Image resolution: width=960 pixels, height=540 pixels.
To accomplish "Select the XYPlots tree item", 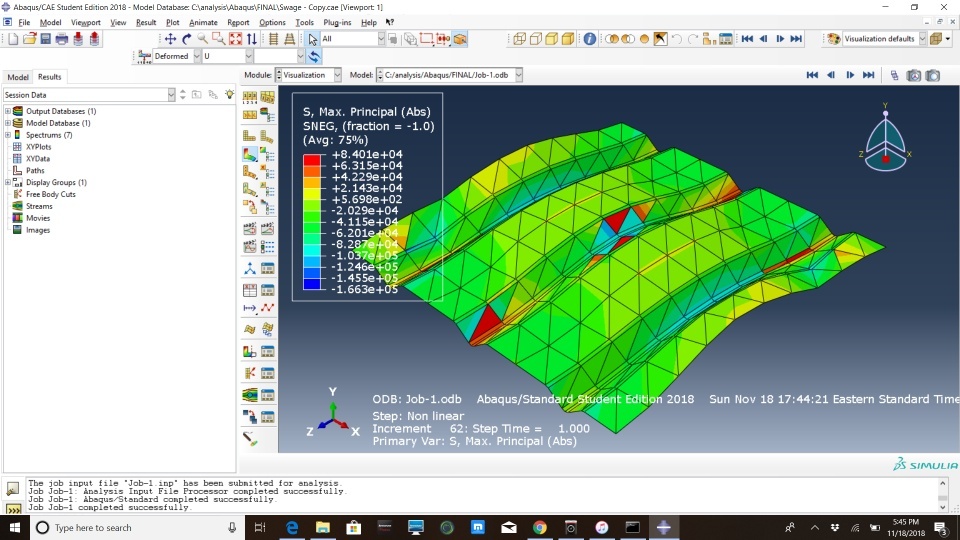I will [x=39, y=147].
